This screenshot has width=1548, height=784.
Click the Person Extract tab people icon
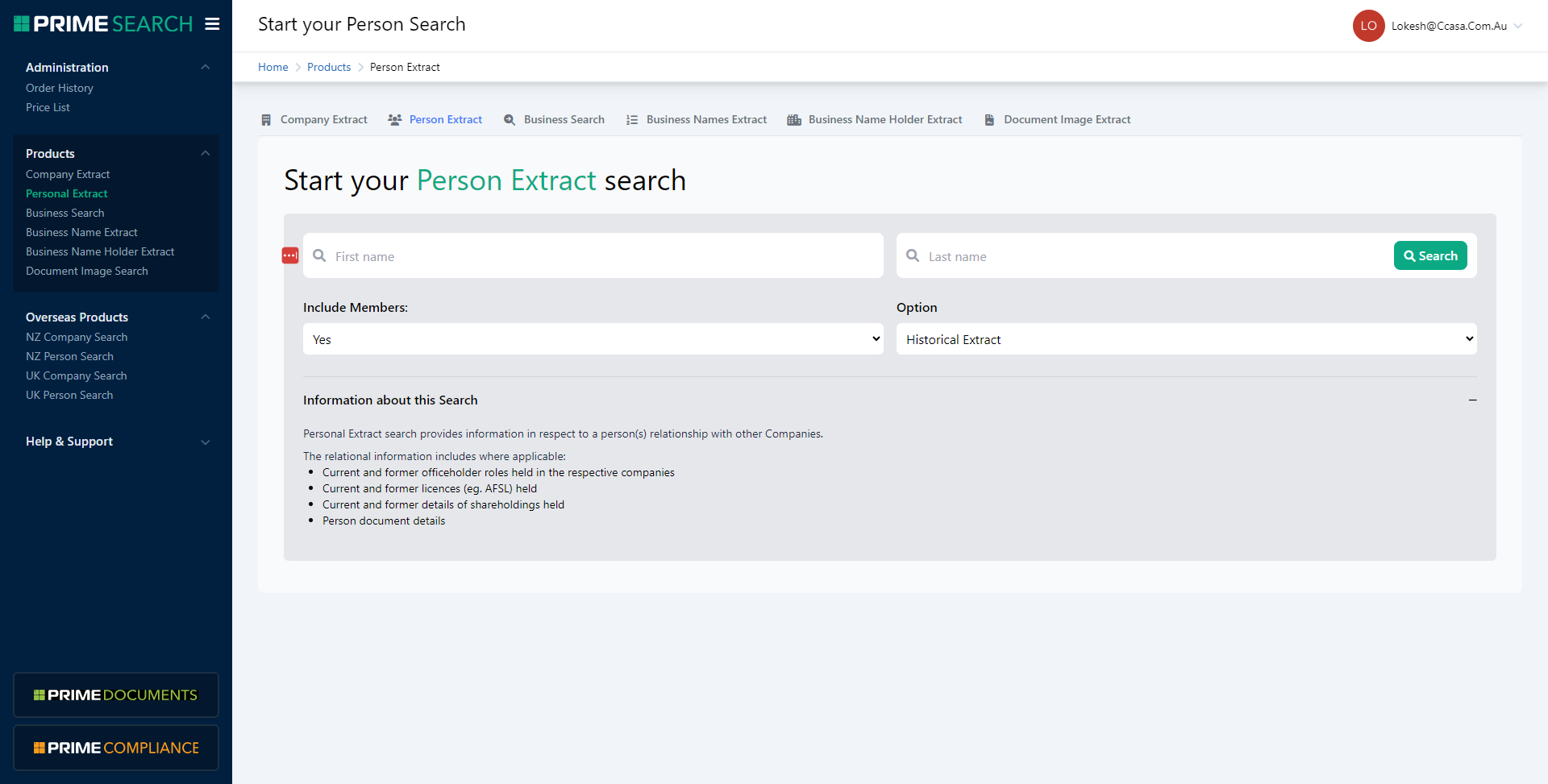coord(395,120)
